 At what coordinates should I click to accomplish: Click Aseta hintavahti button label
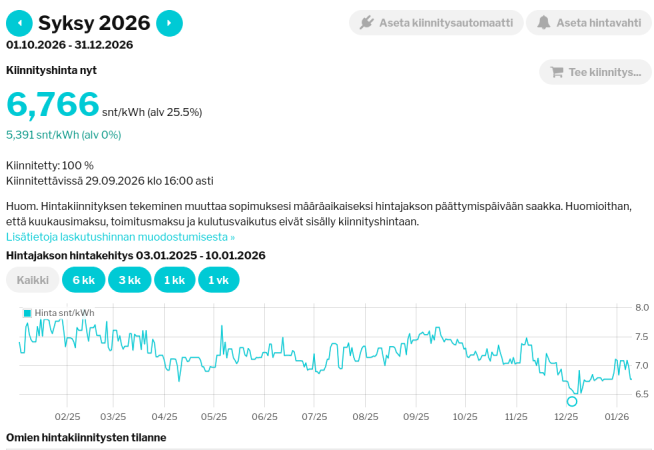[x=599, y=23]
